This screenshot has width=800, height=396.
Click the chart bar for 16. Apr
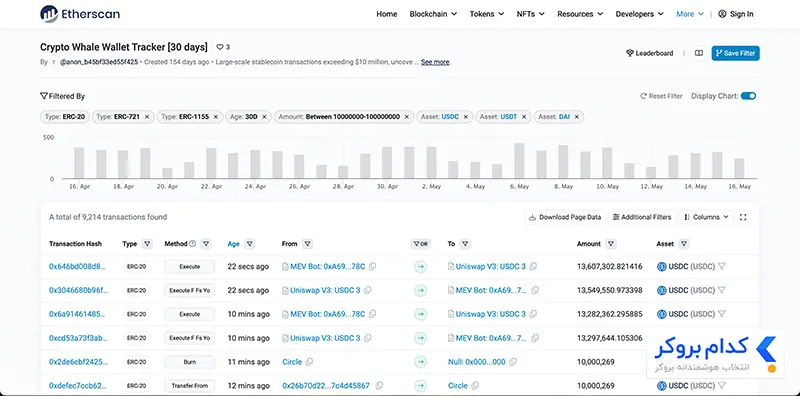(79, 163)
